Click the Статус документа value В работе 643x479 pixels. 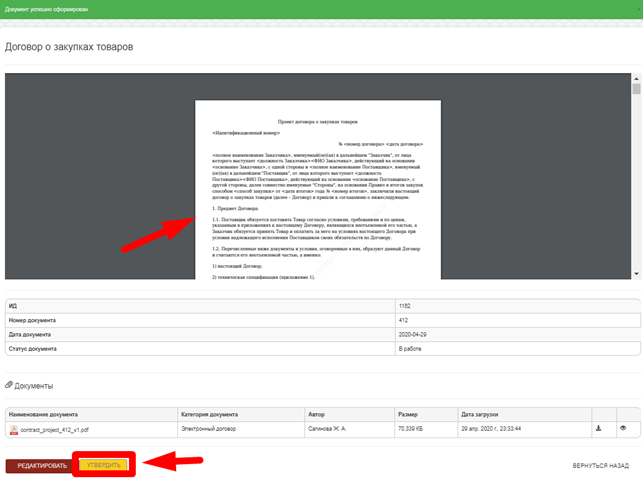coord(411,349)
